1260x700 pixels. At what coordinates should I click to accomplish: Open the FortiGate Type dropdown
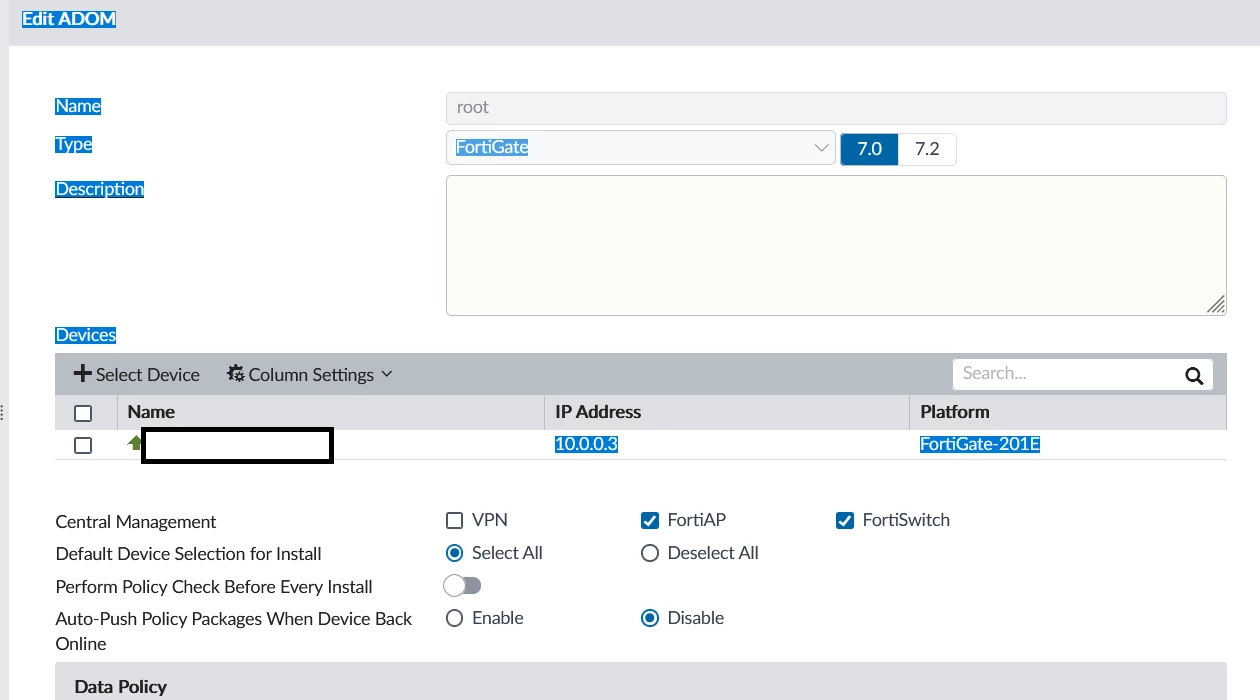click(640, 148)
